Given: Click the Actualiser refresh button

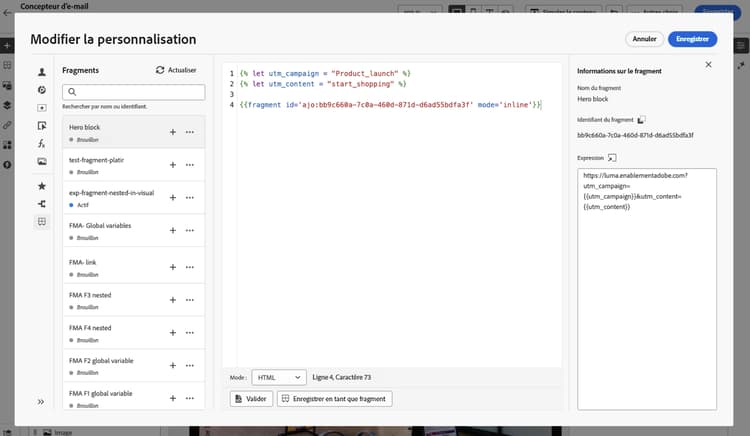Looking at the screenshot, I should 176,70.
